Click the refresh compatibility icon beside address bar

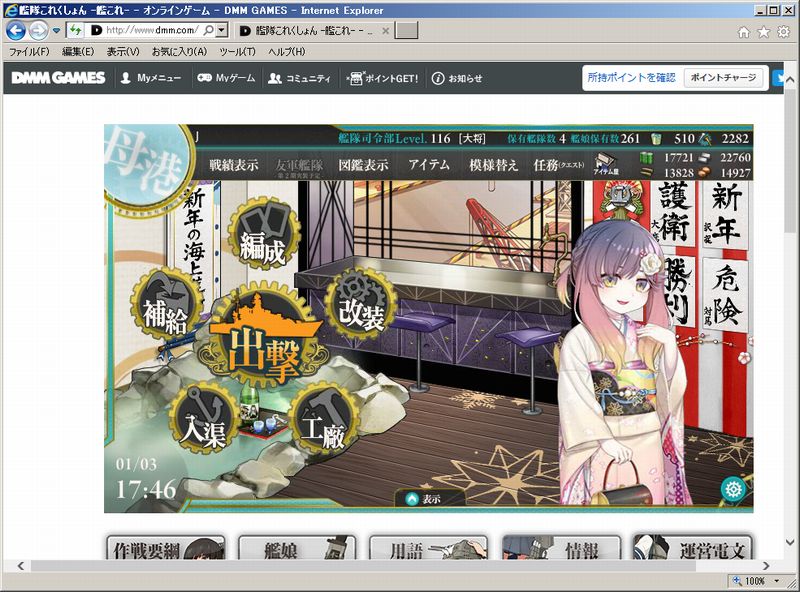(x=76, y=31)
